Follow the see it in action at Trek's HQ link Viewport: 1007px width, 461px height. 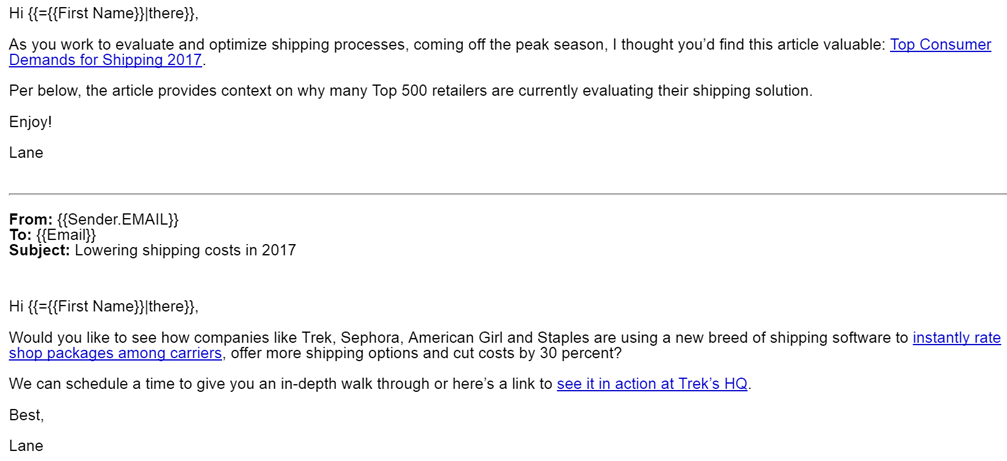(652, 385)
